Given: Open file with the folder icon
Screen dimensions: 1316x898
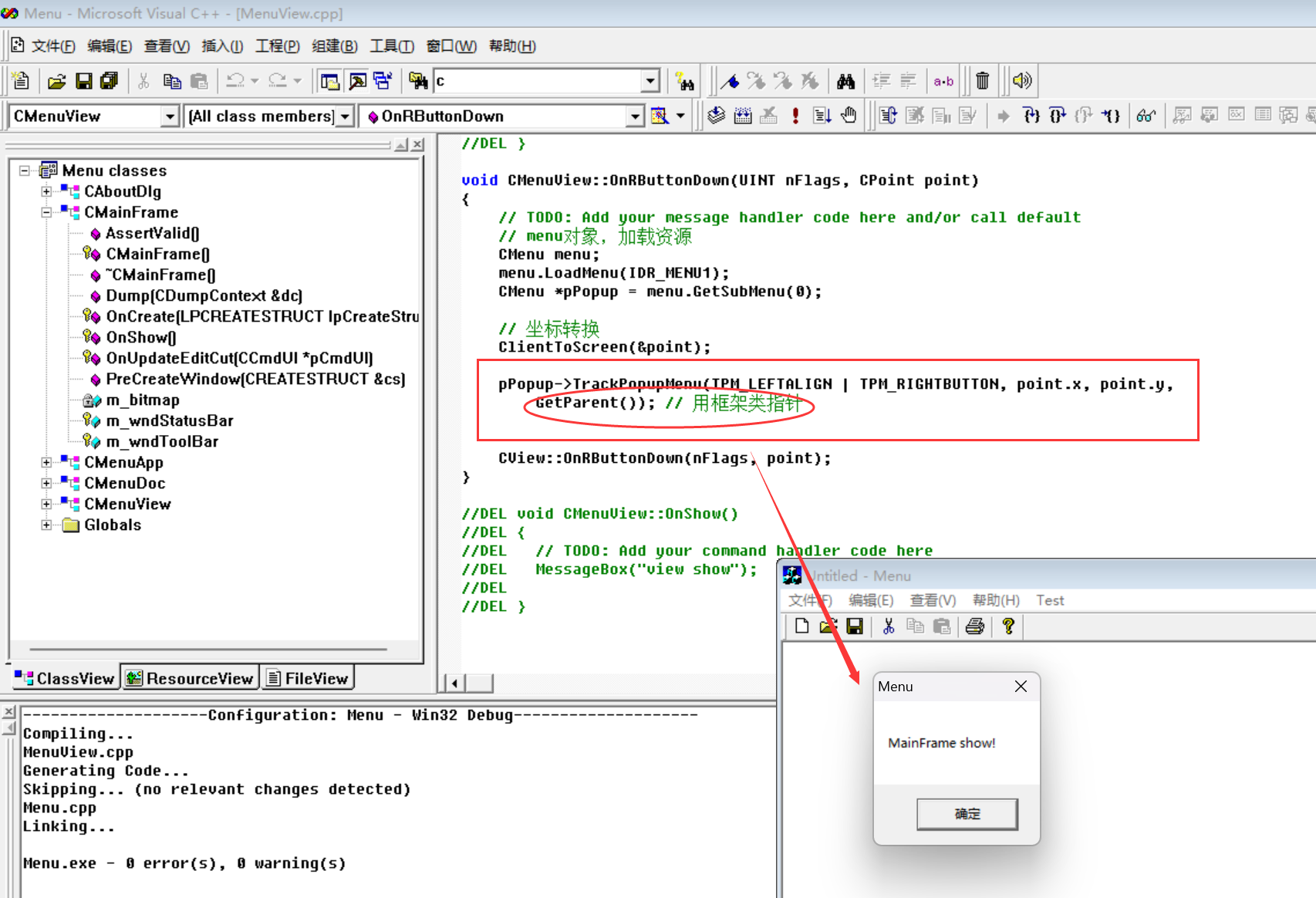Looking at the screenshot, I should pyautogui.click(x=57, y=80).
